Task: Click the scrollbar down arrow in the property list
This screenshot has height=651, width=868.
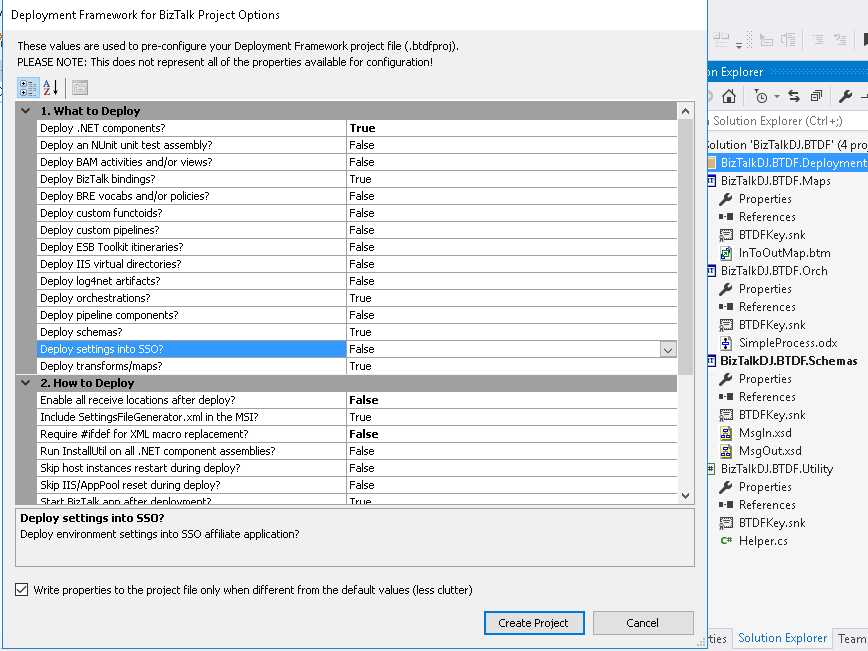Action: 687,495
